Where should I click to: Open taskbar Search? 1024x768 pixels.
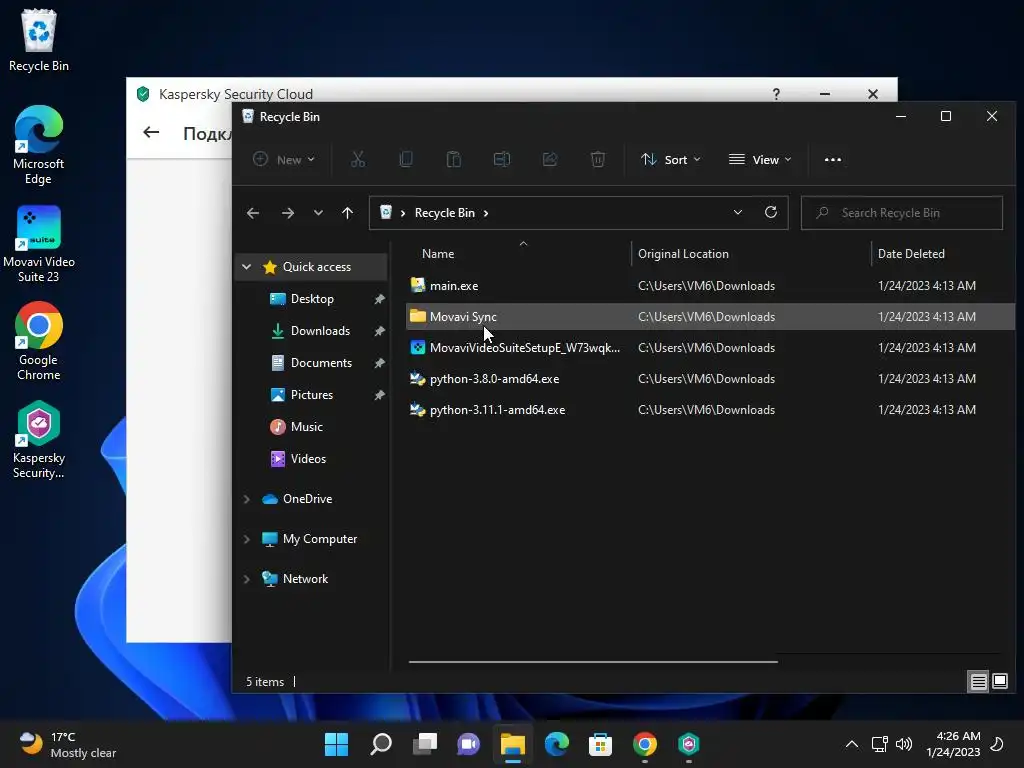point(381,744)
